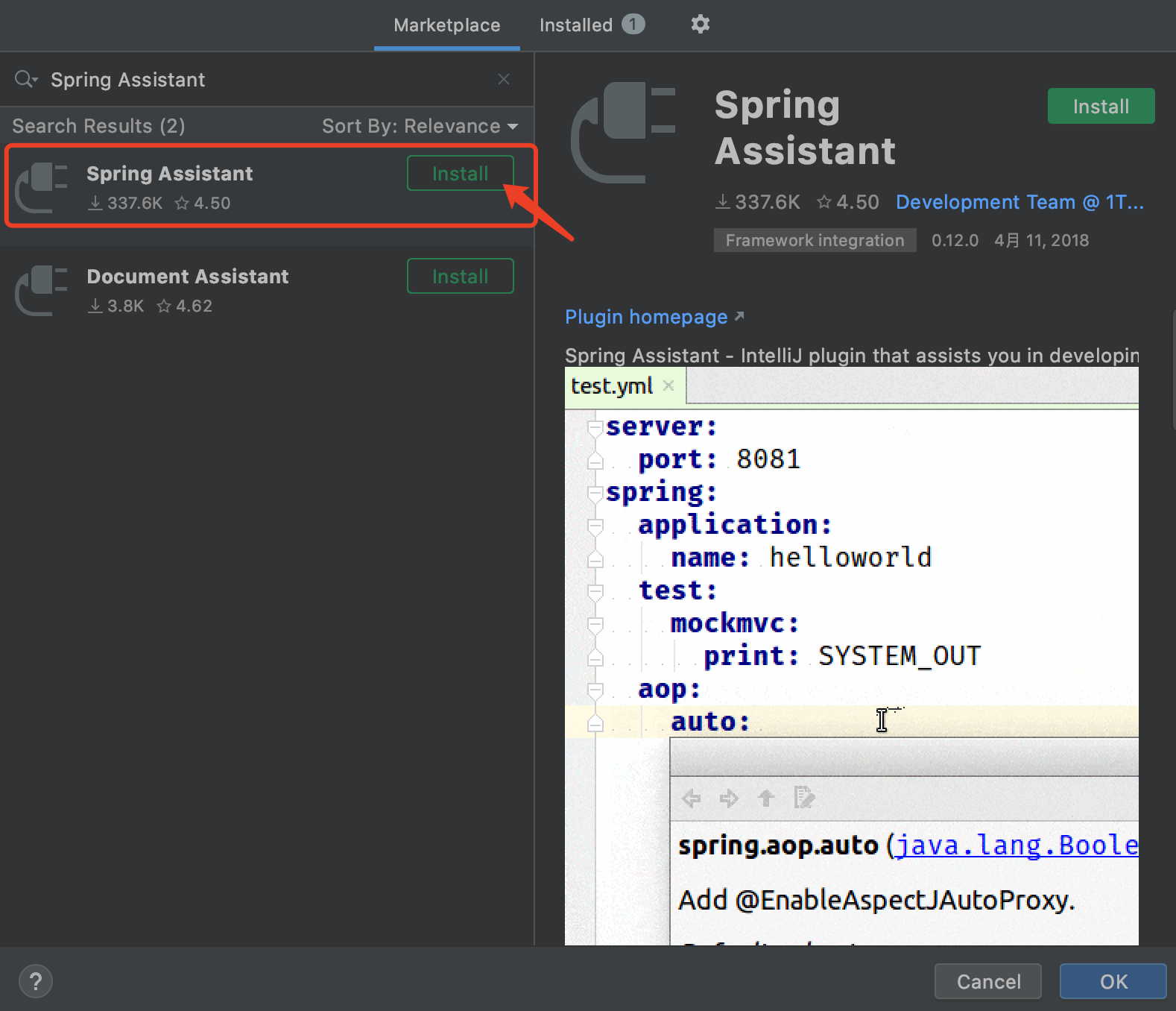Click fold marker beside spring: line
The height and width of the screenshot is (1011, 1176).
[x=595, y=493]
